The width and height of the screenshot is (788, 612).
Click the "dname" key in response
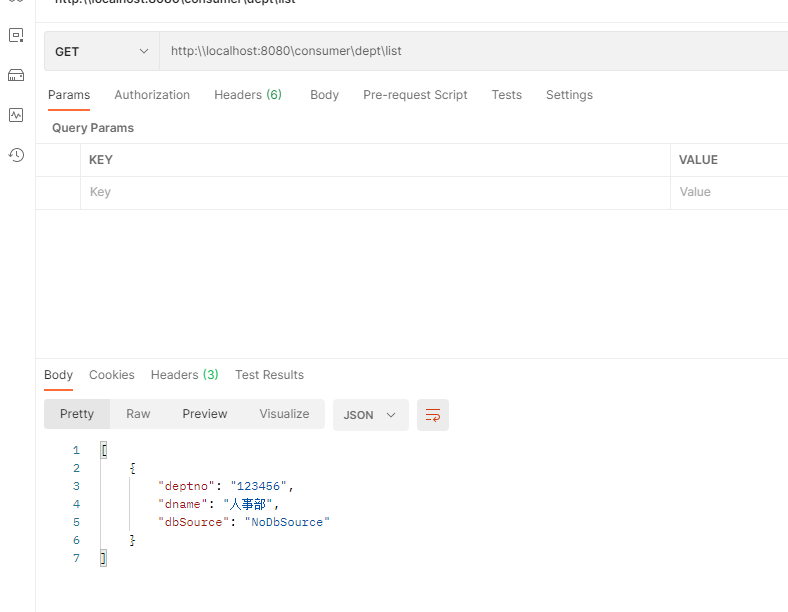click(183, 504)
